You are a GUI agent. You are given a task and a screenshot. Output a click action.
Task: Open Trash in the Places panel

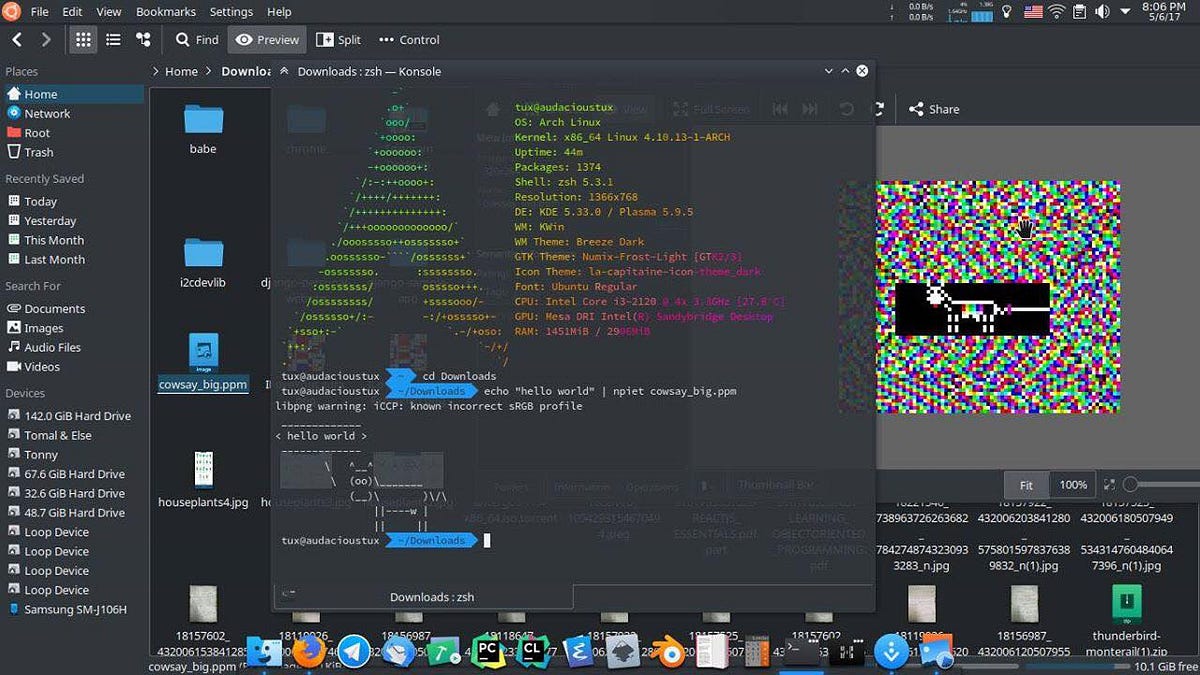[x=38, y=152]
